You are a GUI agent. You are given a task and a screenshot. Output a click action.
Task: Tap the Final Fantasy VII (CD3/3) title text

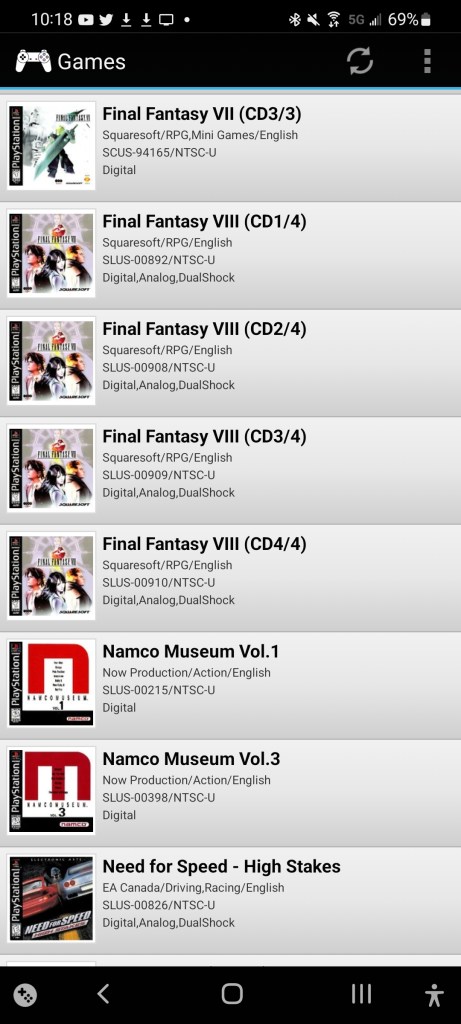[x=202, y=114]
